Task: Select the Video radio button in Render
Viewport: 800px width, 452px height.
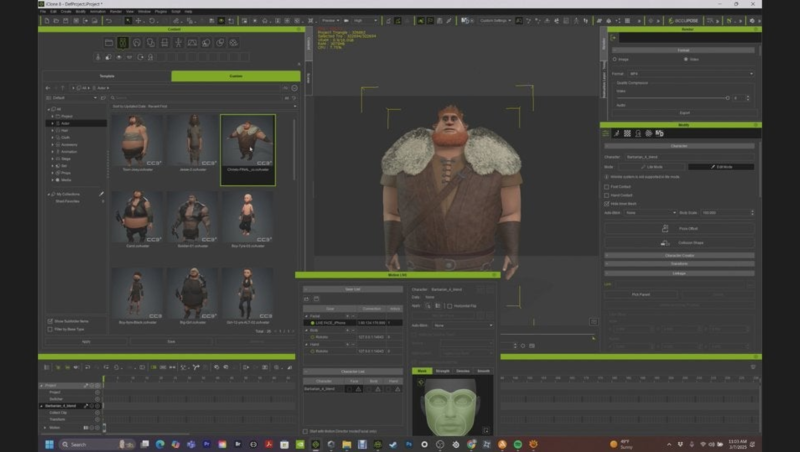Action: (x=686, y=59)
